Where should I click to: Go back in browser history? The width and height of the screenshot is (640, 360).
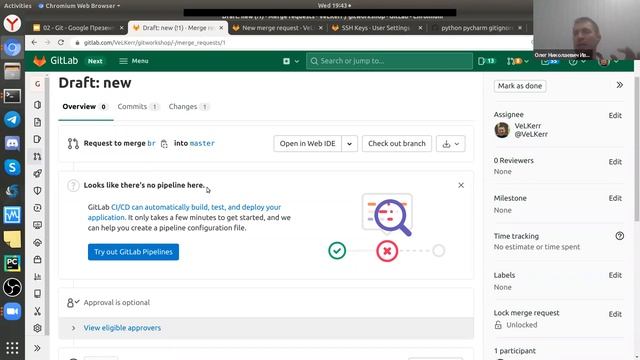coord(34,42)
